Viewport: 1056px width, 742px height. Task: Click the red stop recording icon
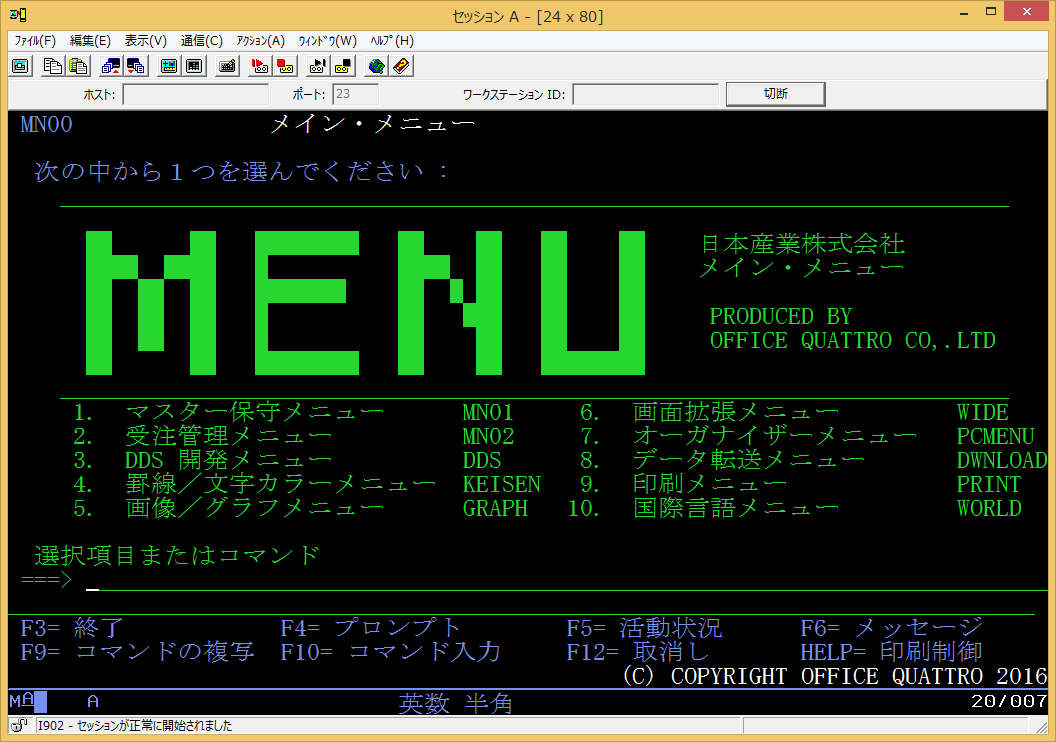coord(285,66)
